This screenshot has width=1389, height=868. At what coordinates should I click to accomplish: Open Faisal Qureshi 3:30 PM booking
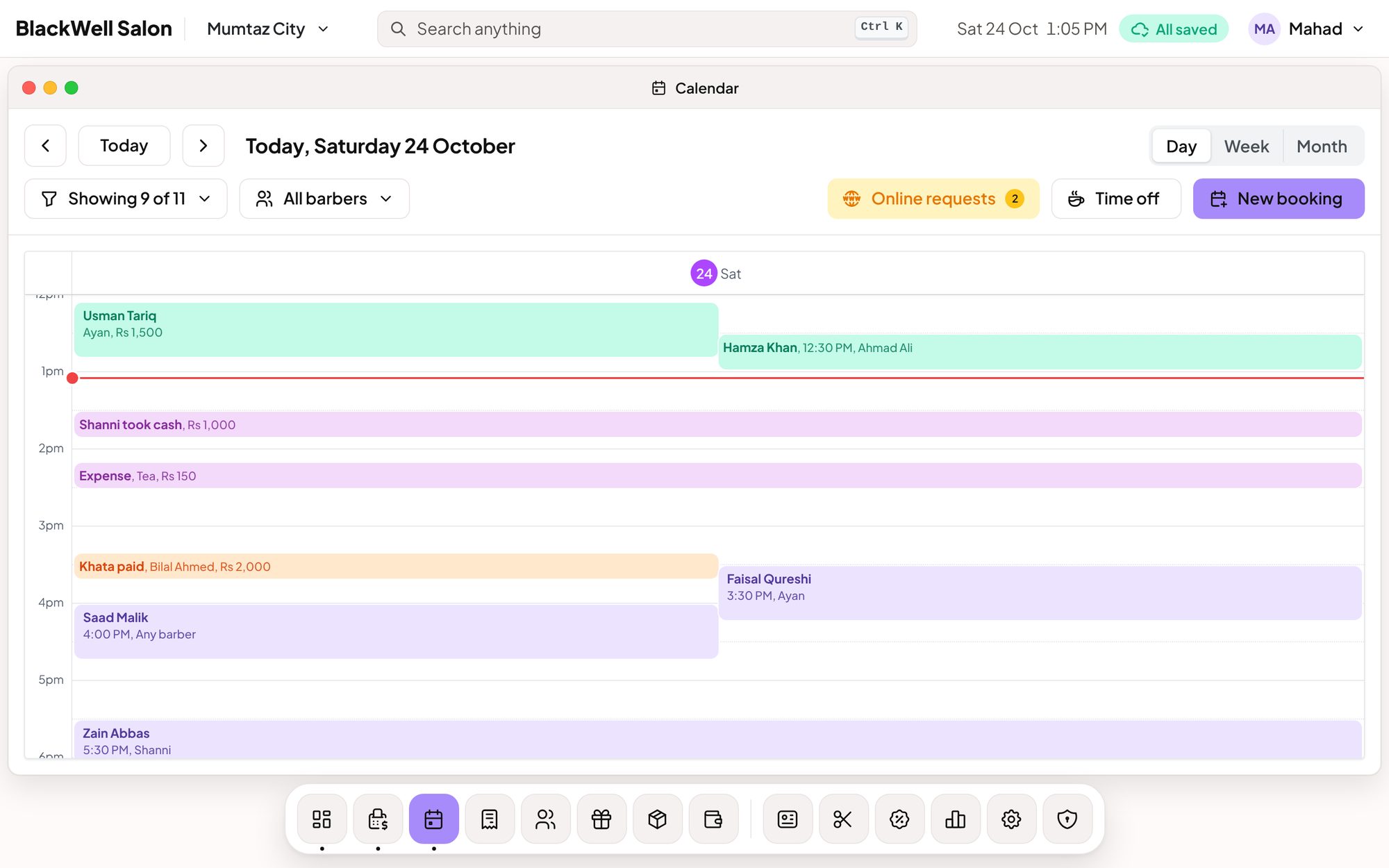(x=1040, y=592)
